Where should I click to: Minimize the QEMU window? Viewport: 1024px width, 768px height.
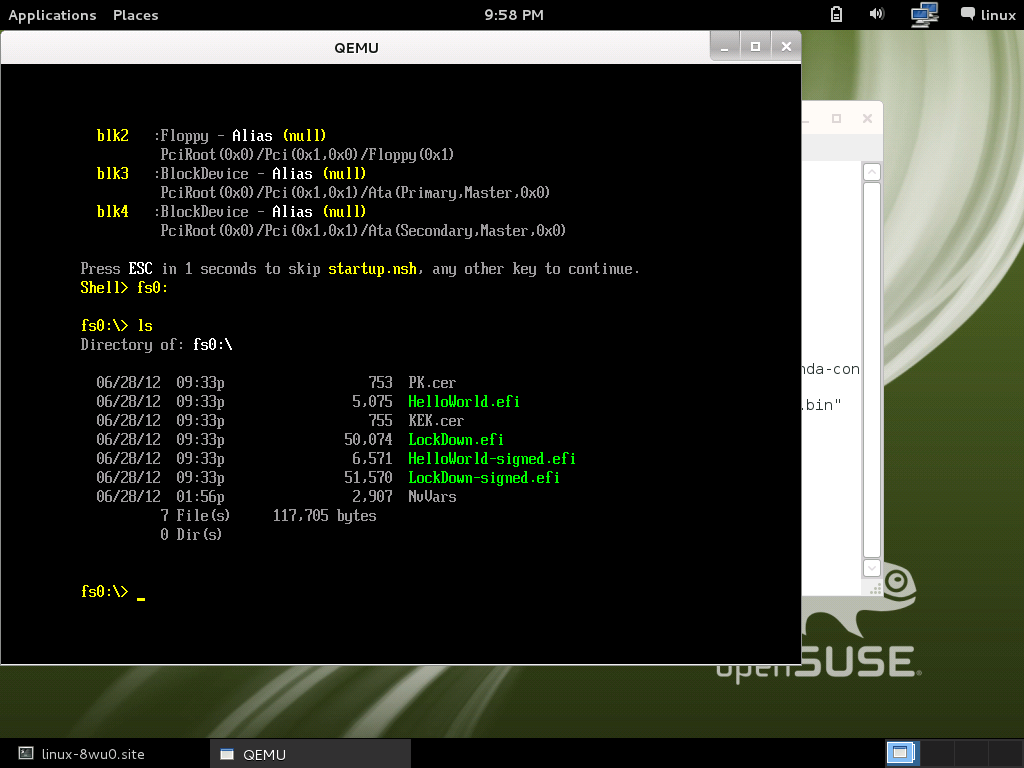pos(724,46)
